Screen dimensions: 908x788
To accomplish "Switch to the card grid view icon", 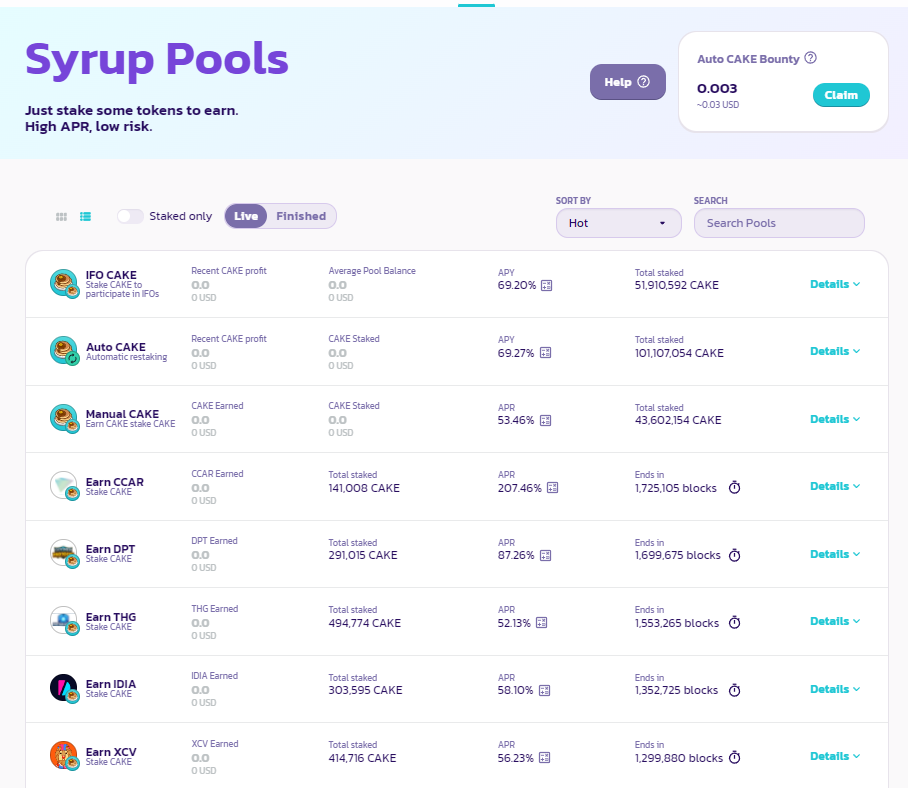I will (61, 217).
